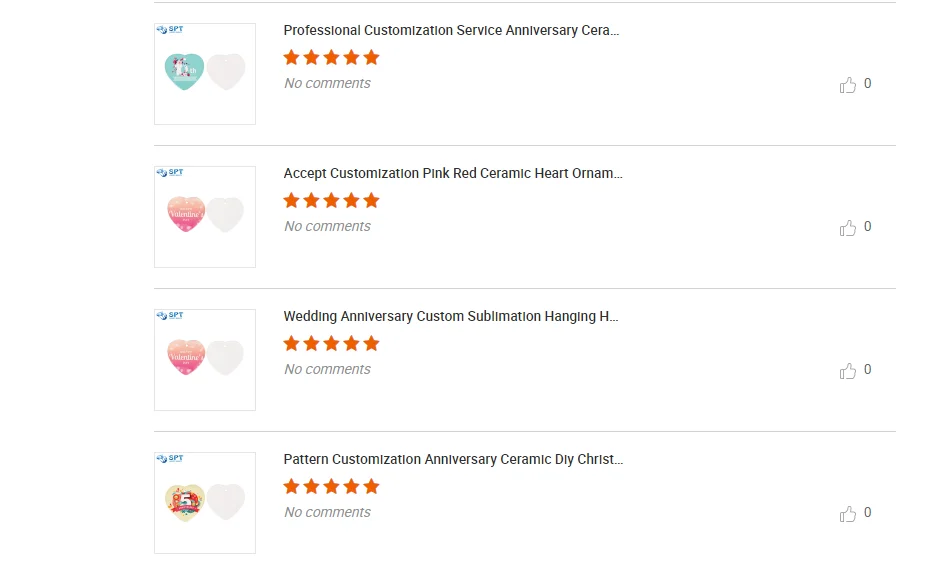941x573 pixels.
Task: Open Wedding Anniversary Custom Sublimation Hanging link
Action: pyautogui.click(x=451, y=317)
